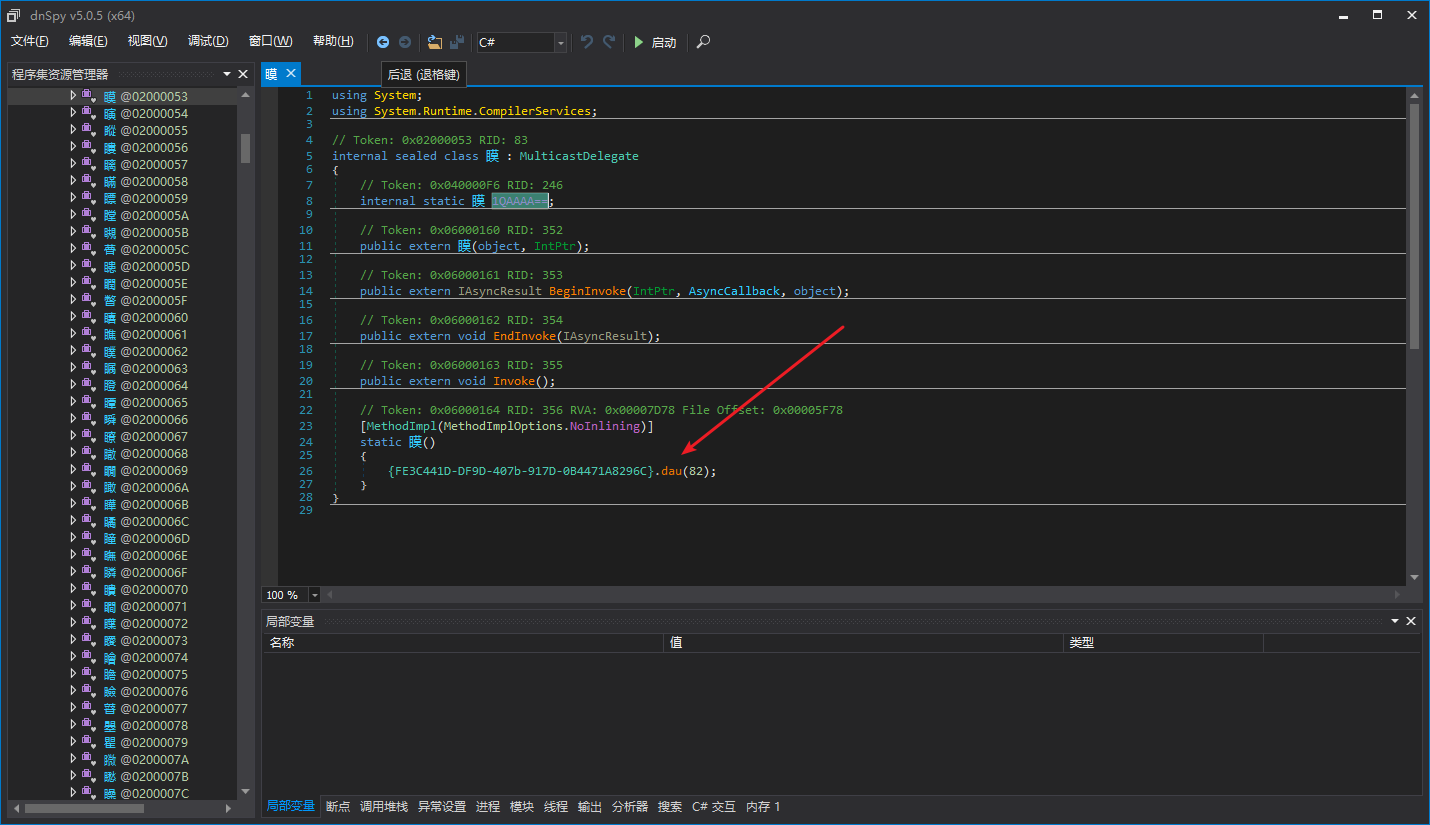
Task: Navigate forward using the forward arrow icon
Action: click(x=407, y=42)
